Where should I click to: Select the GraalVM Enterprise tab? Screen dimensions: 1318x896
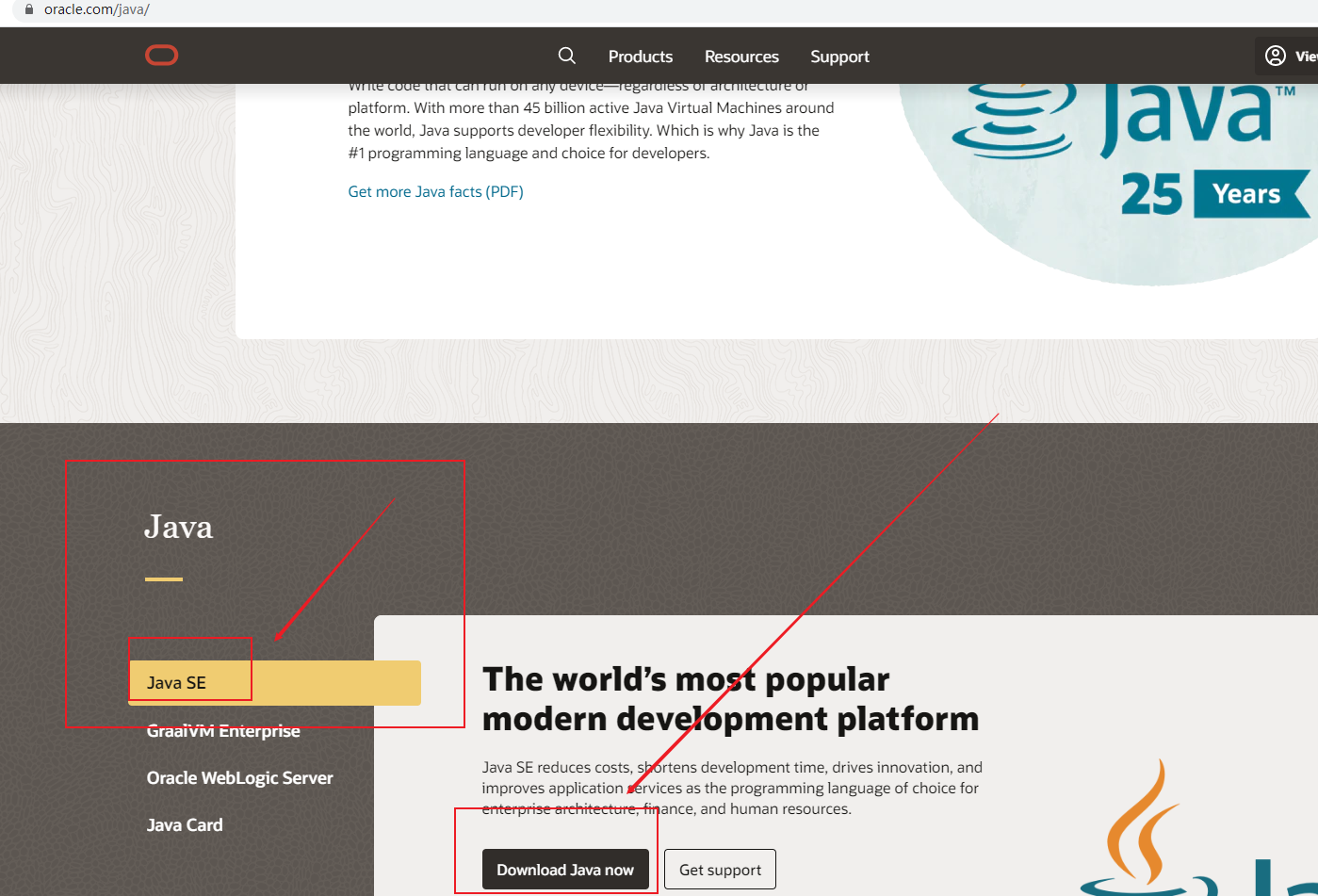(x=223, y=730)
